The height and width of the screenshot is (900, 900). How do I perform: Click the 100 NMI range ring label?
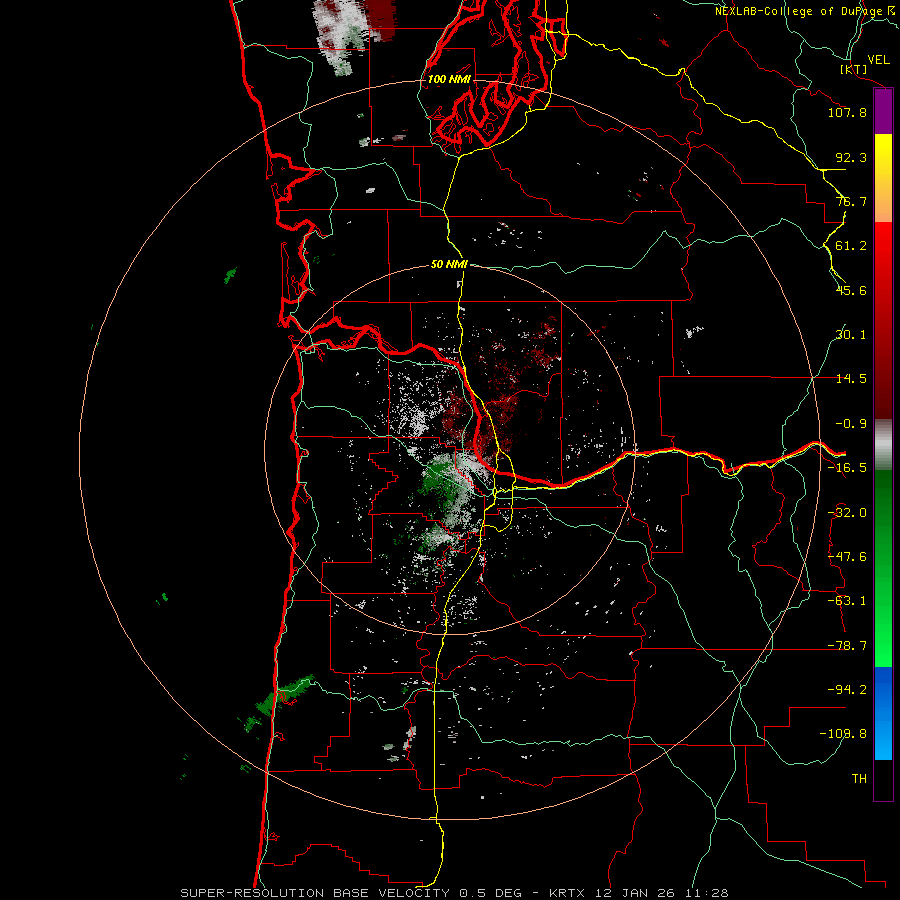(x=449, y=79)
